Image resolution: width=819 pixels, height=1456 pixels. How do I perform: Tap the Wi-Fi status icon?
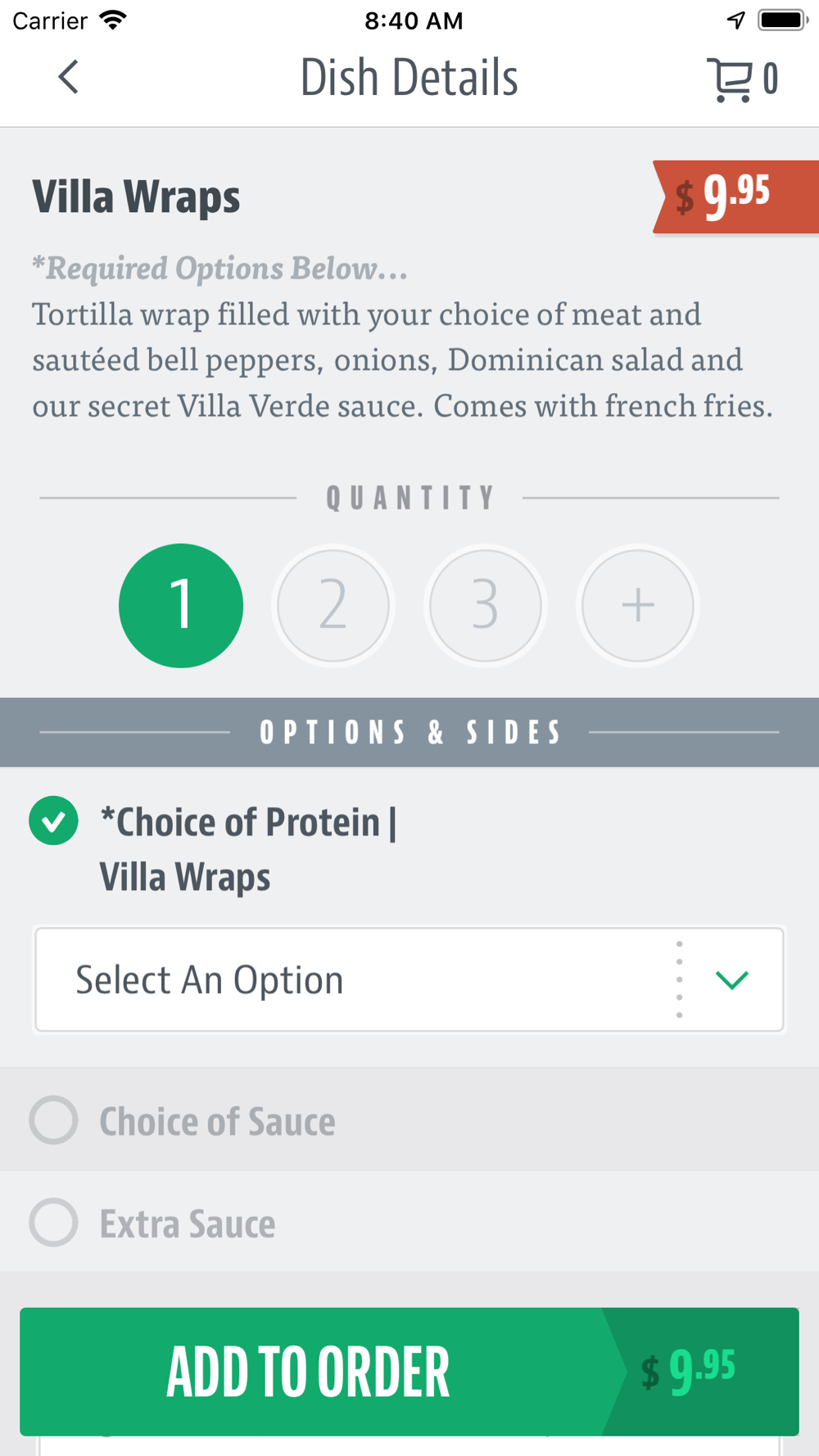(x=113, y=20)
